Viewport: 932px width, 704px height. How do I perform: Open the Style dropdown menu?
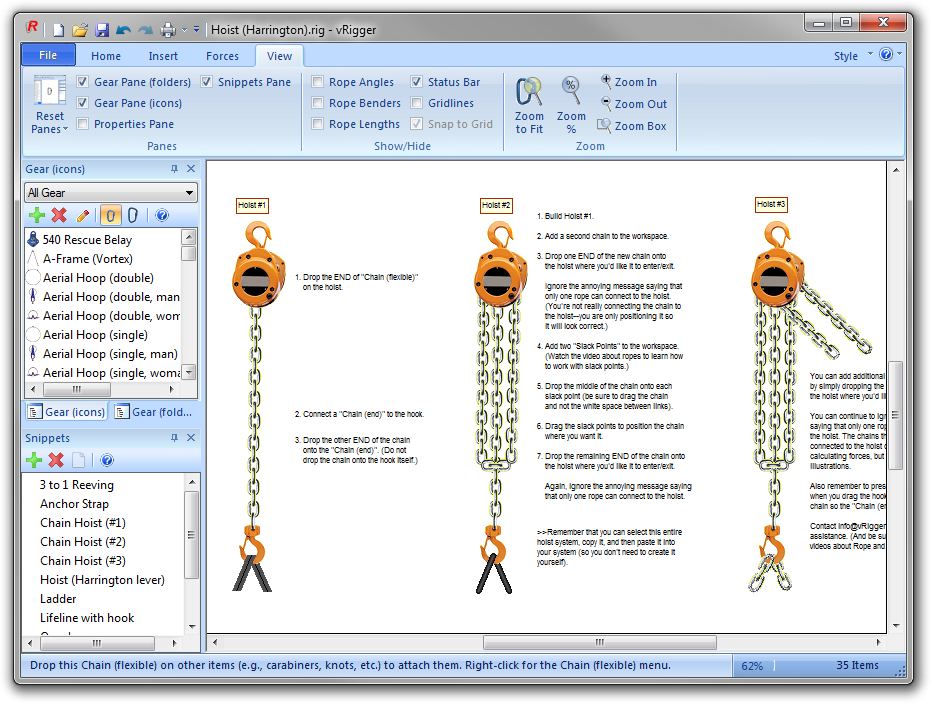pos(848,56)
